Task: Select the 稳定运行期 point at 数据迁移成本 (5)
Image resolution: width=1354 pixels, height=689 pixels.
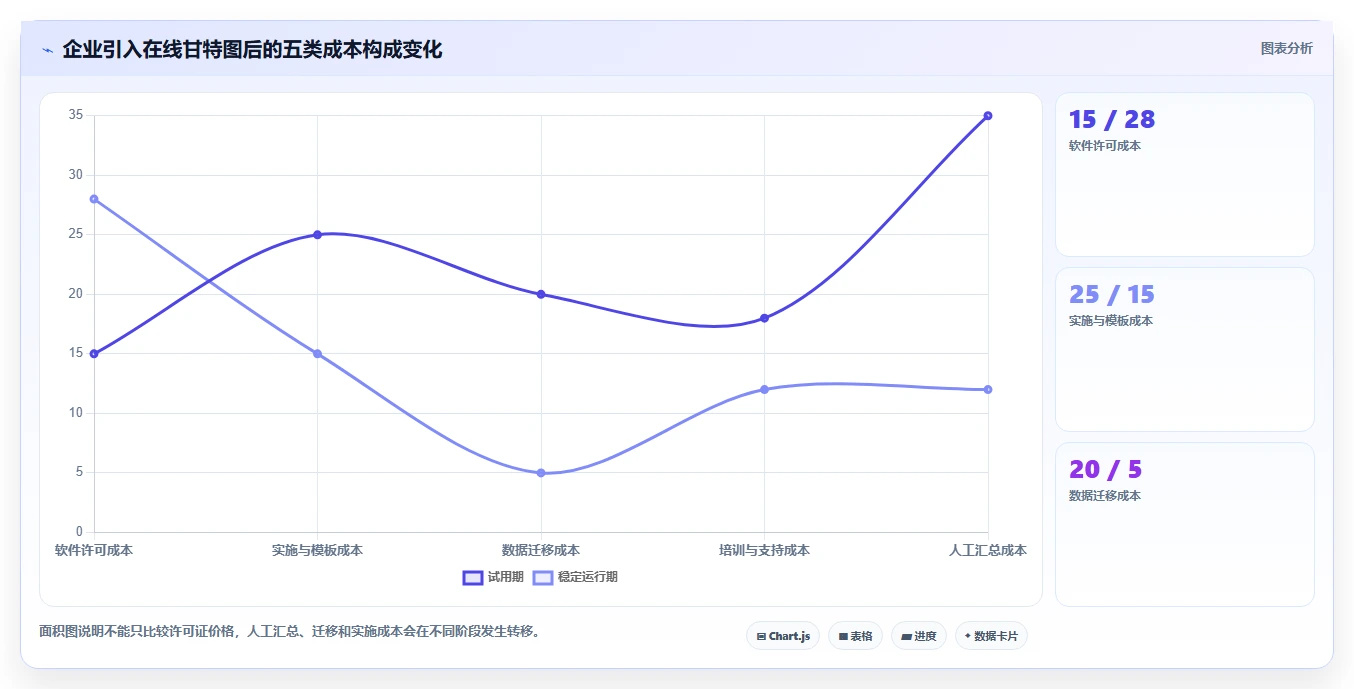Action: (541, 473)
